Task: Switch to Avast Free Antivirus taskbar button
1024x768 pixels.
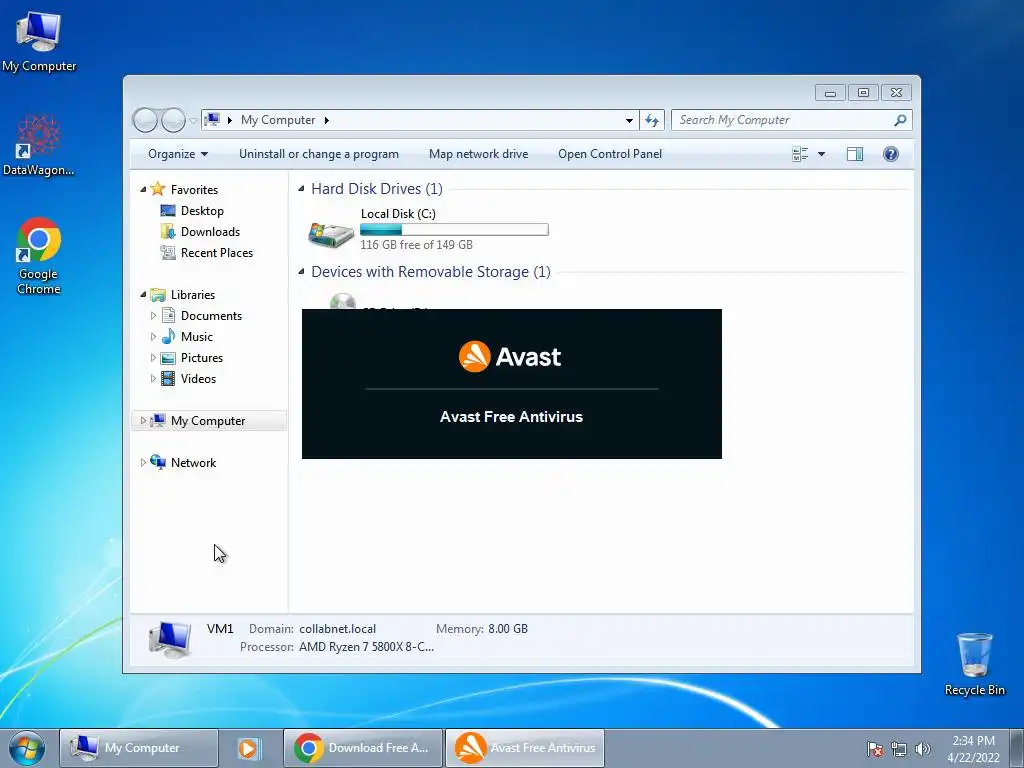Action: (524, 748)
